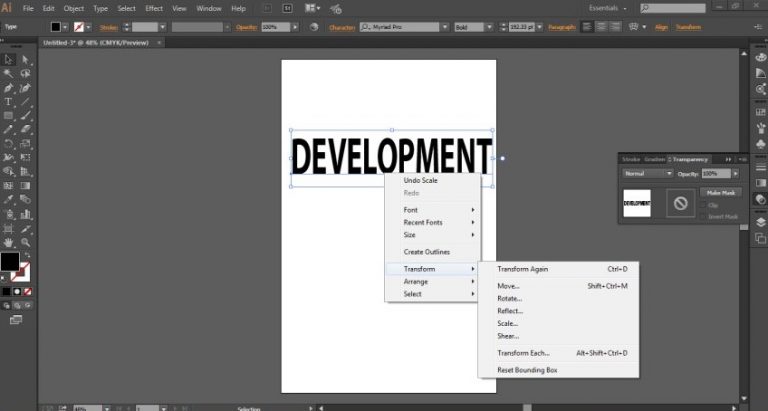This screenshot has height=411, width=768.
Task: Align paragraph text left
Action: [587, 27]
